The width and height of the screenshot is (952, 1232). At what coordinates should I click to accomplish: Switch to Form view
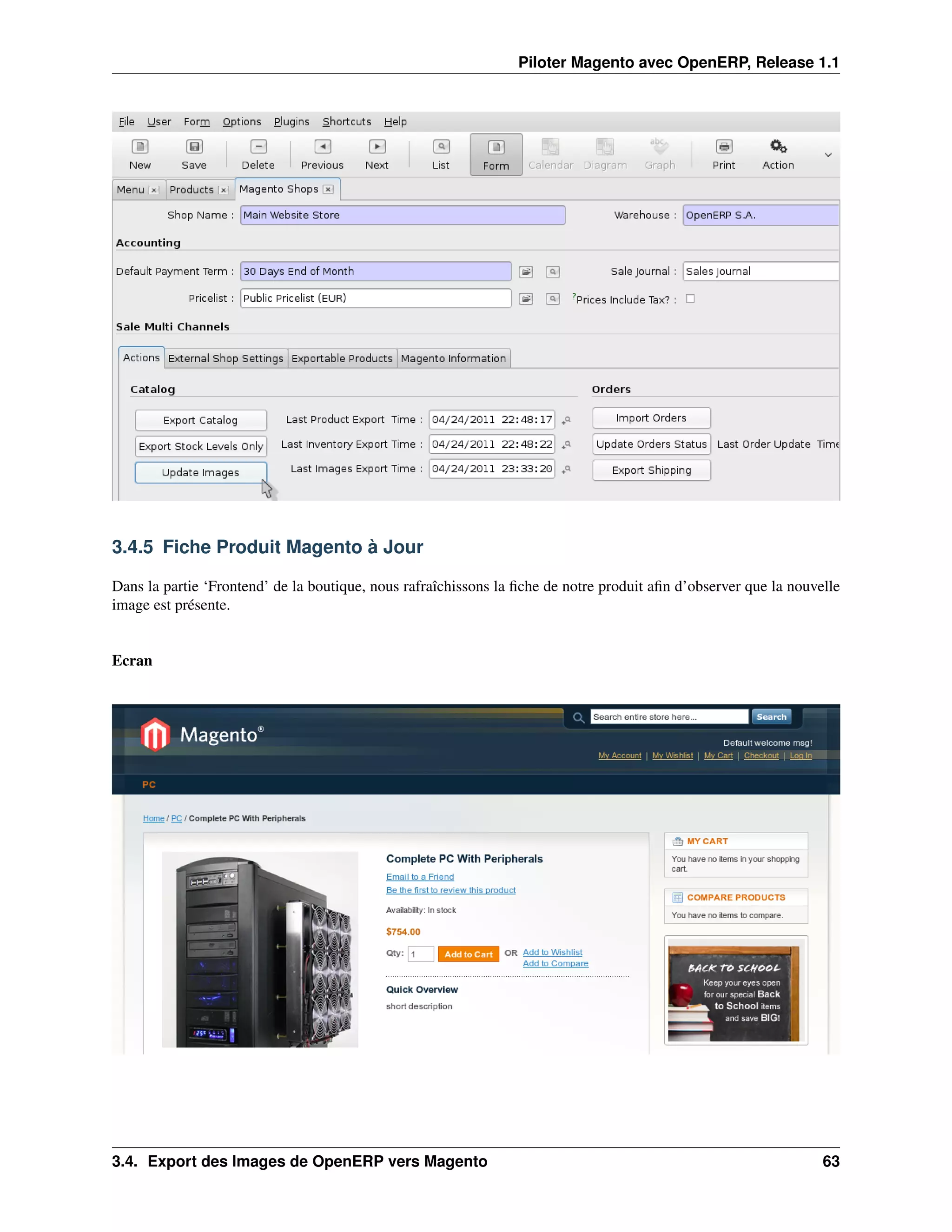[496, 154]
